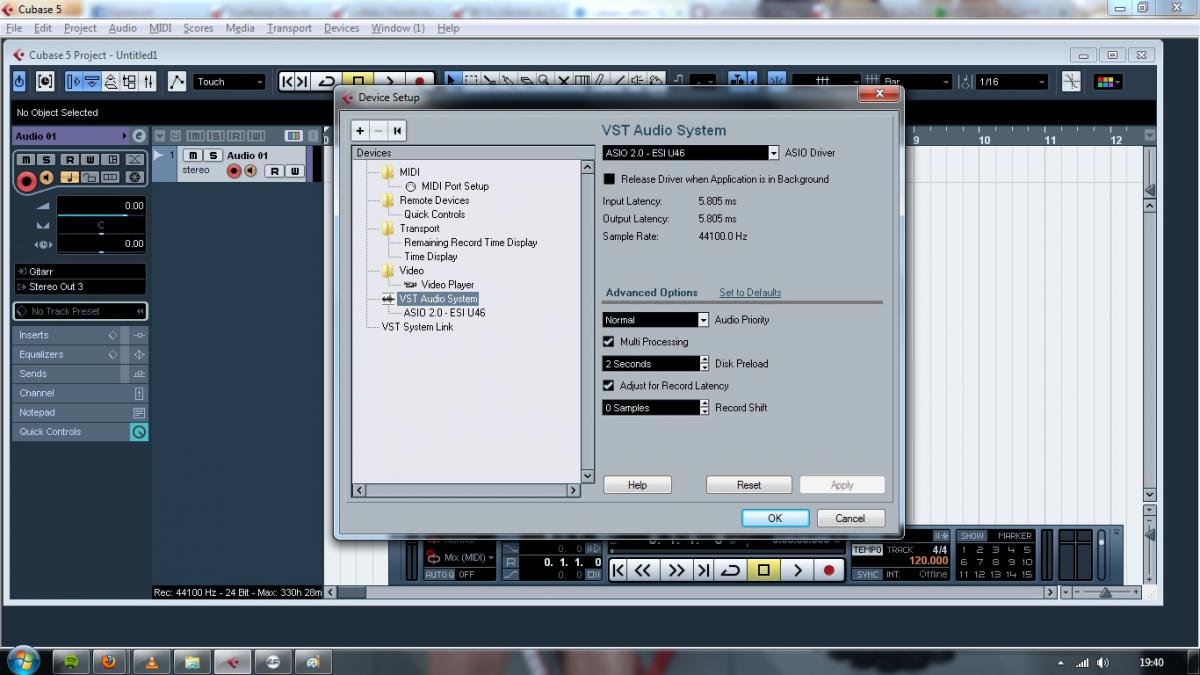Adjust horizontal zoom slider at bottom right
This screenshot has width=1200, height=675.
click(x=1106, y=592)
